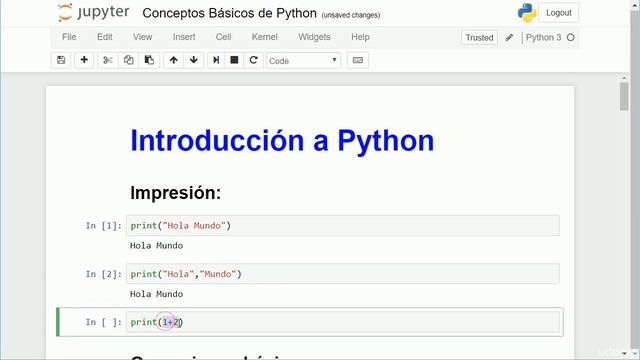Open the Insert menu
Image resolution: width=640 pixels, height=360 pixels.
[184, 37]
